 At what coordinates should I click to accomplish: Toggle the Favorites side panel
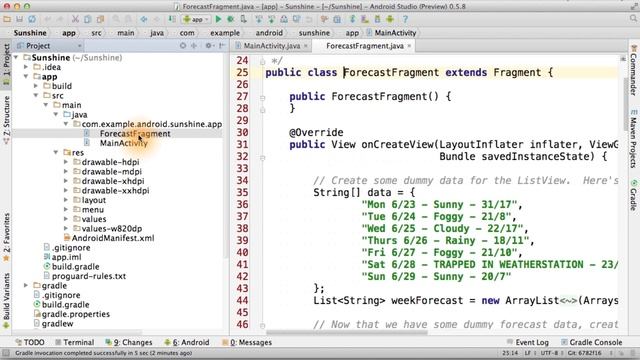click(6, 237)
